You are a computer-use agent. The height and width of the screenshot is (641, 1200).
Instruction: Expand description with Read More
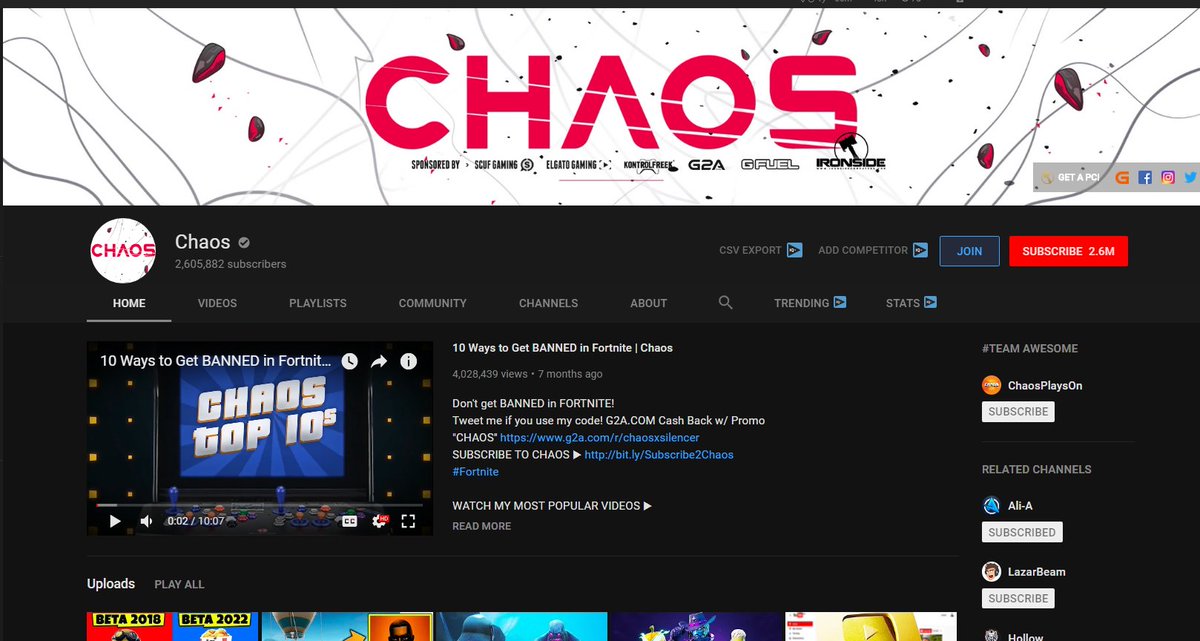481,526
